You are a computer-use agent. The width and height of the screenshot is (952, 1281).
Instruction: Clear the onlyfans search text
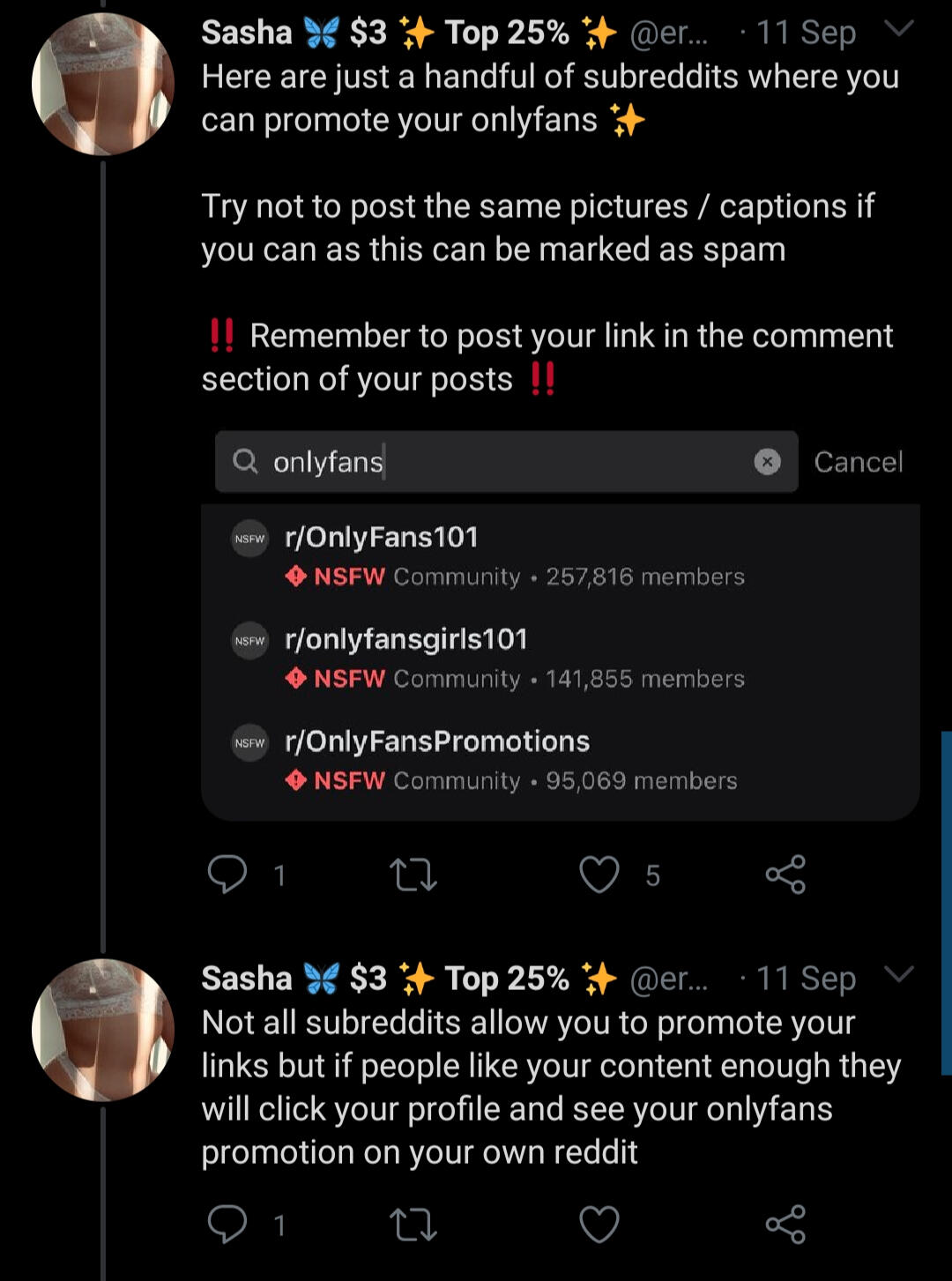click(767, 461)
